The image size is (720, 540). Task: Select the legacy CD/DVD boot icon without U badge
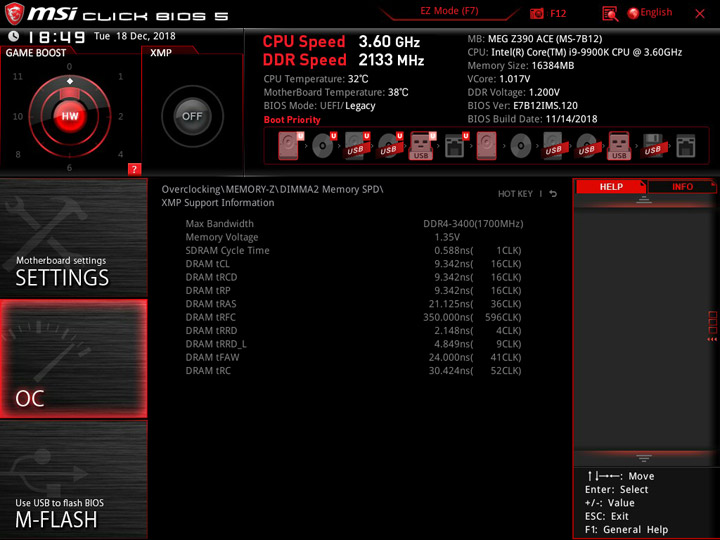coord(521,146)
